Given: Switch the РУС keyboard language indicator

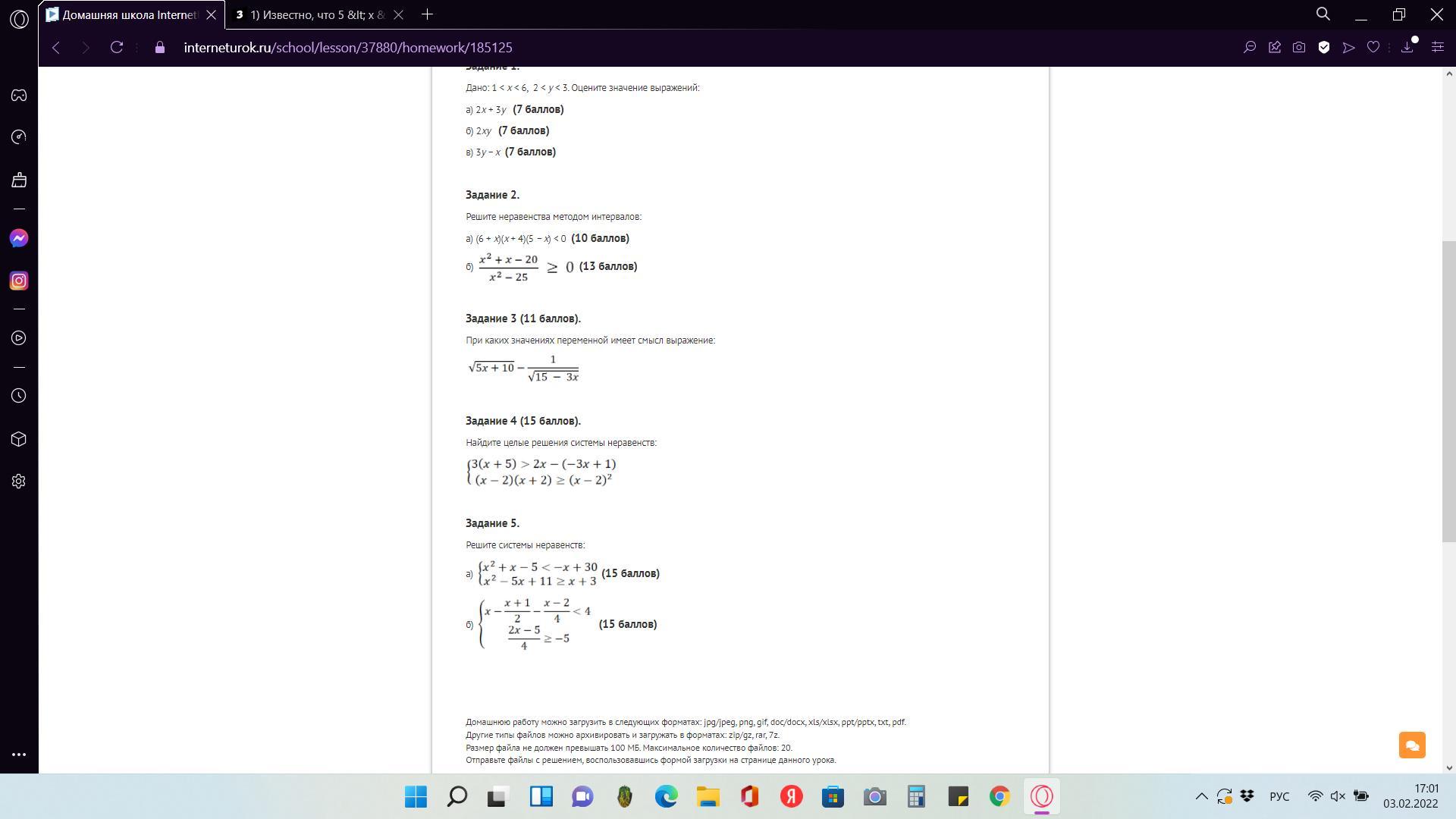Looking at the screenshot, I should pos(1279,796).
